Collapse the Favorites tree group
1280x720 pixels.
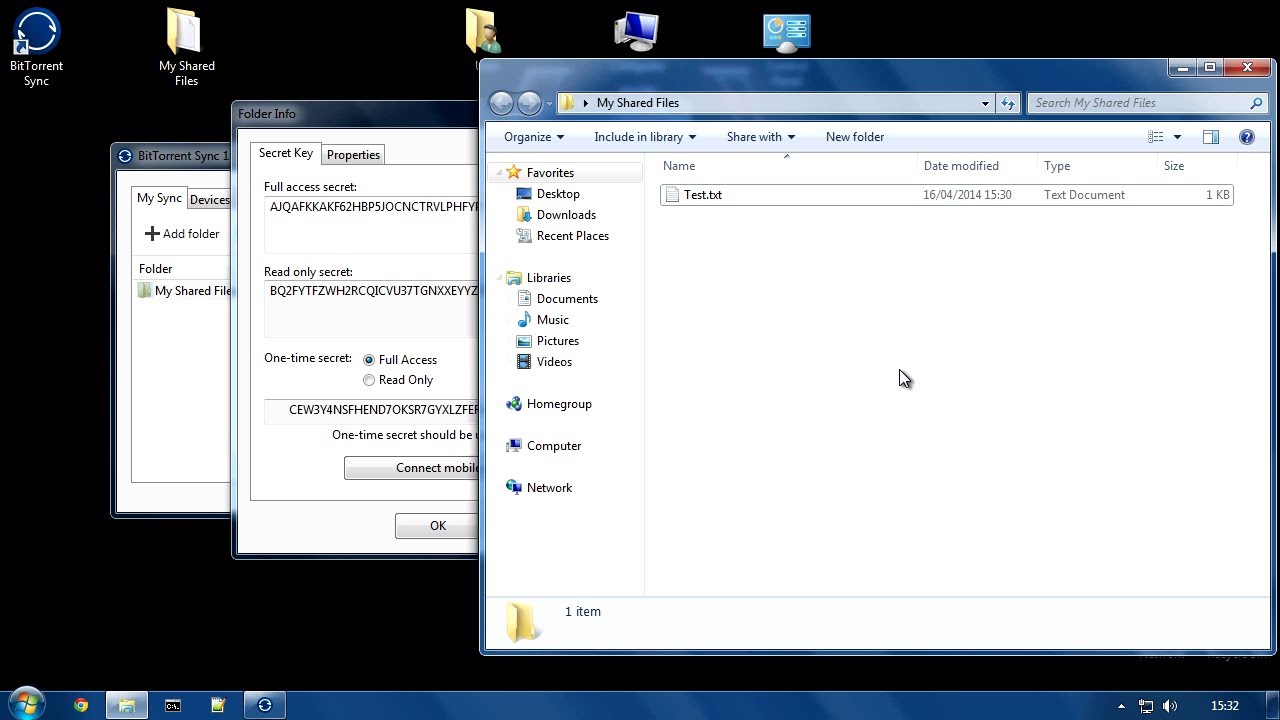point(497,173)
